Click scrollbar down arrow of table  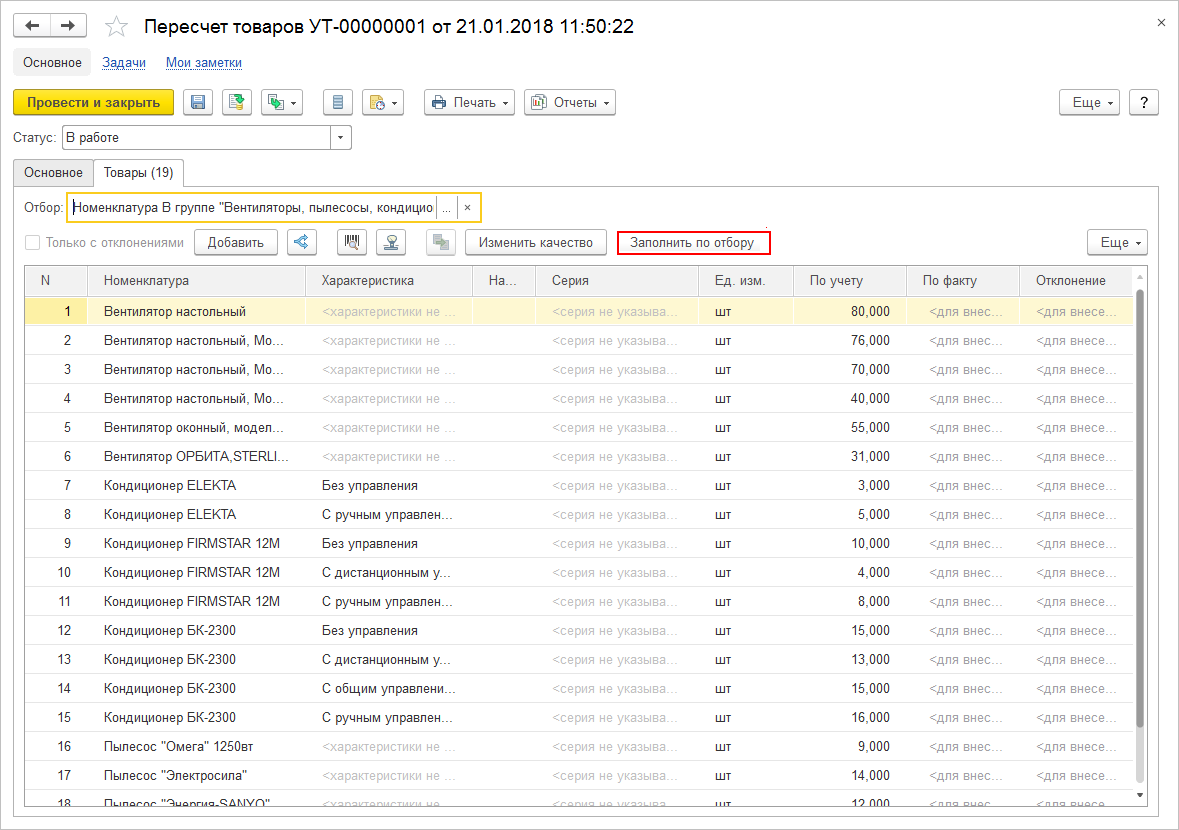(x=1140, y=795)
